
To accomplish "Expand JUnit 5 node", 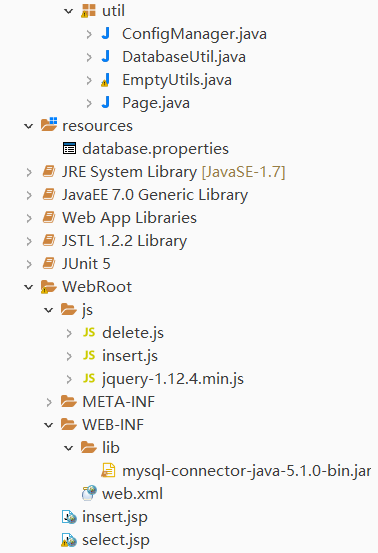I will coord(29,264).
